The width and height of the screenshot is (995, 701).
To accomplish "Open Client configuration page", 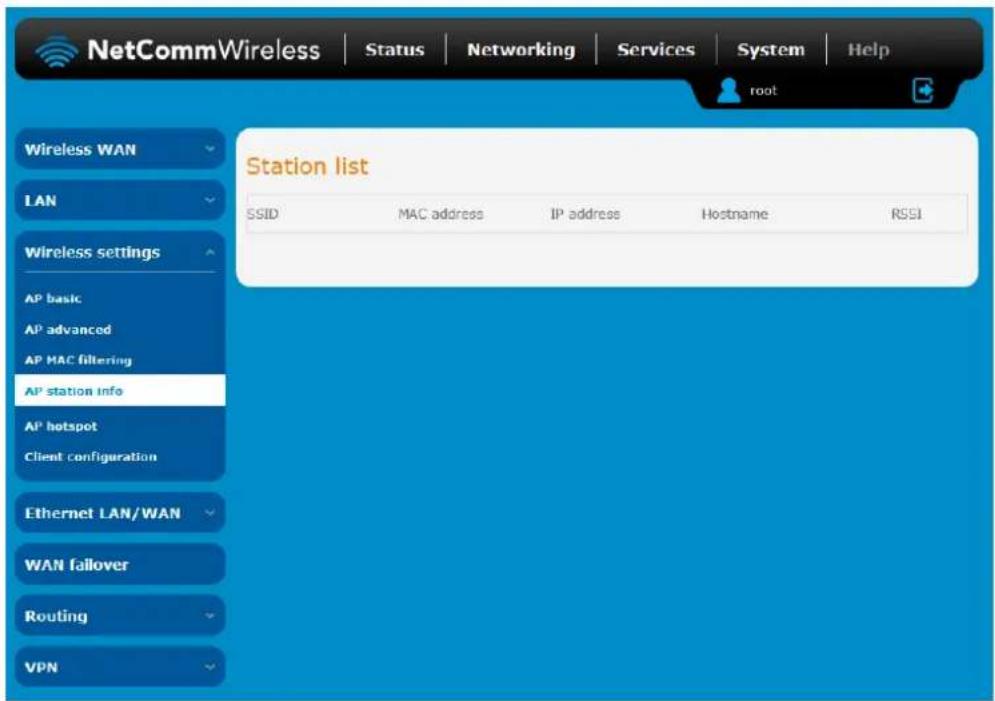I will click(91, 457).
